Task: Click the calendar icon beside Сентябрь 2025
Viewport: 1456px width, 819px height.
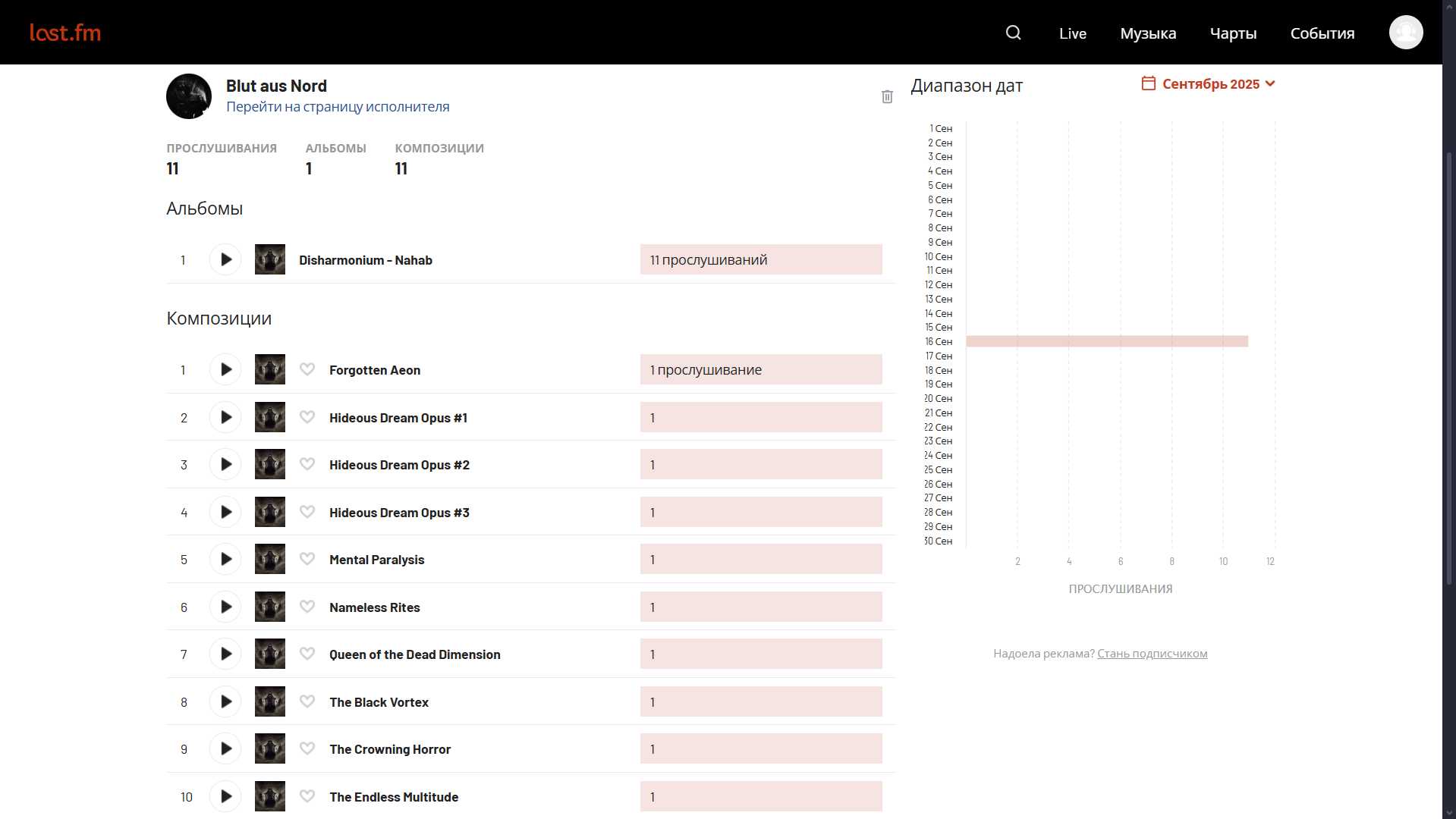Action: [x=1149, y=83]
